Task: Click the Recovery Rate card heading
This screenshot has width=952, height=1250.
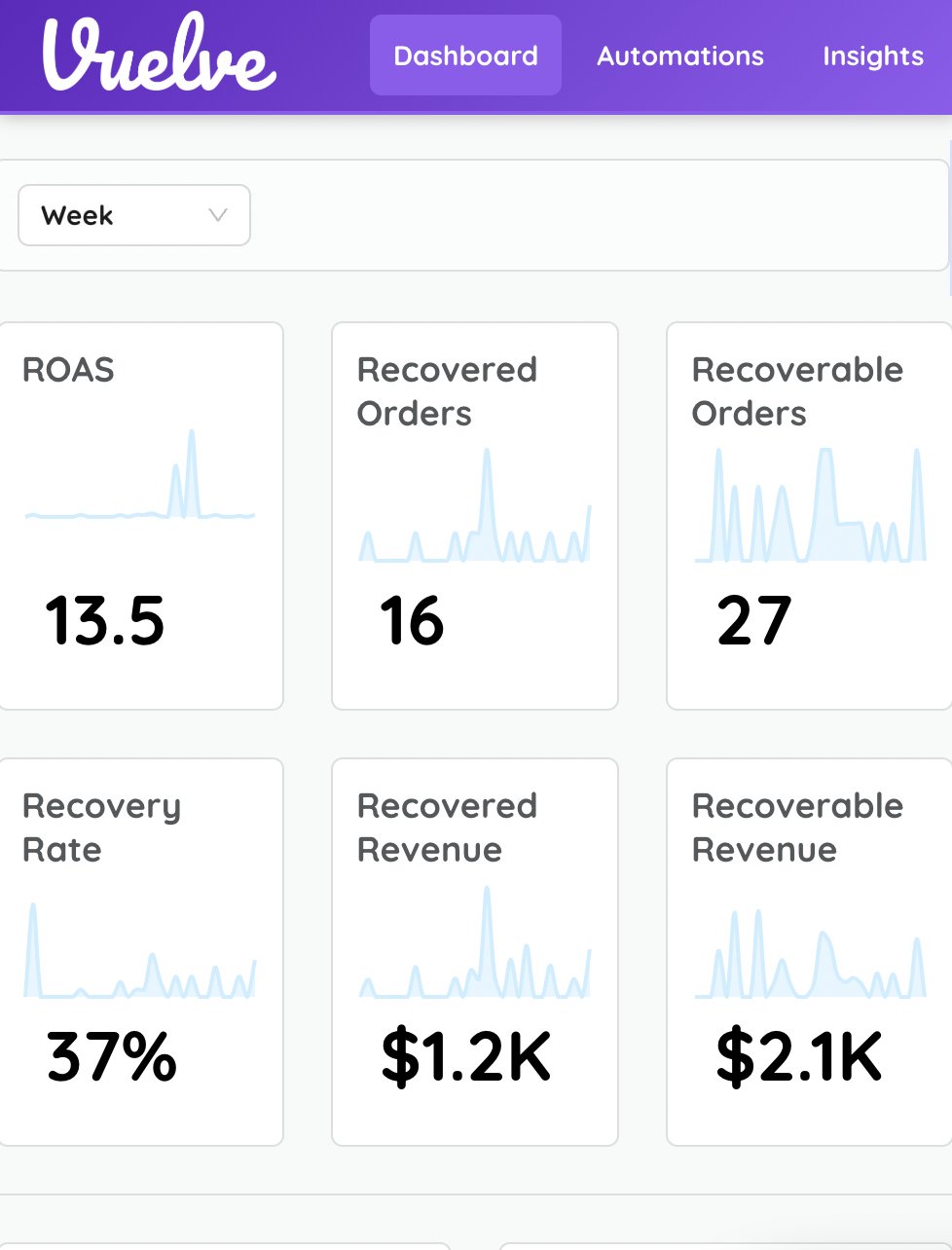Action: (101, 827)
